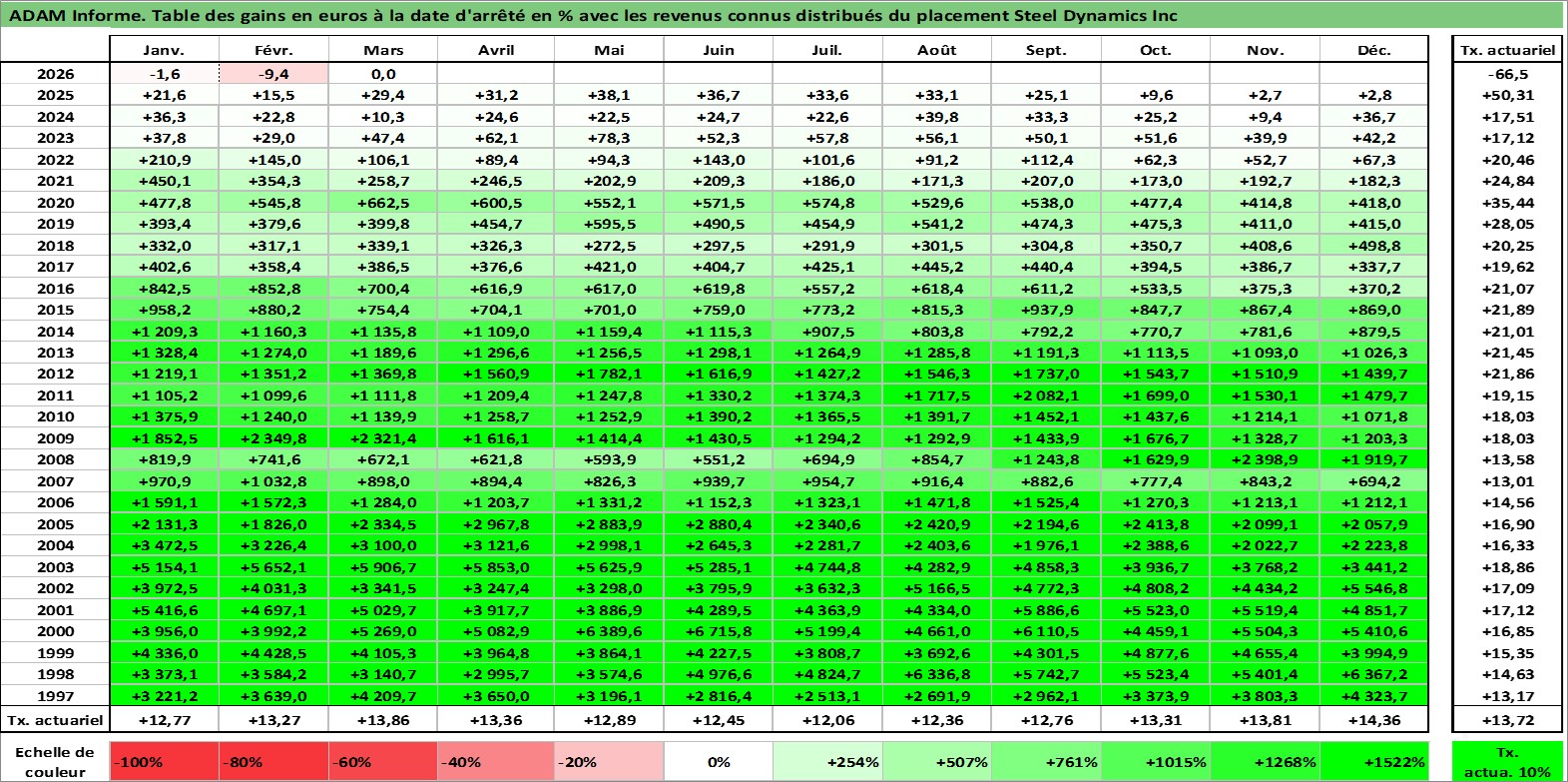Select the 2000 Juin cell +6 715,8
1568x782 pixels.
[x=718, y=631]
